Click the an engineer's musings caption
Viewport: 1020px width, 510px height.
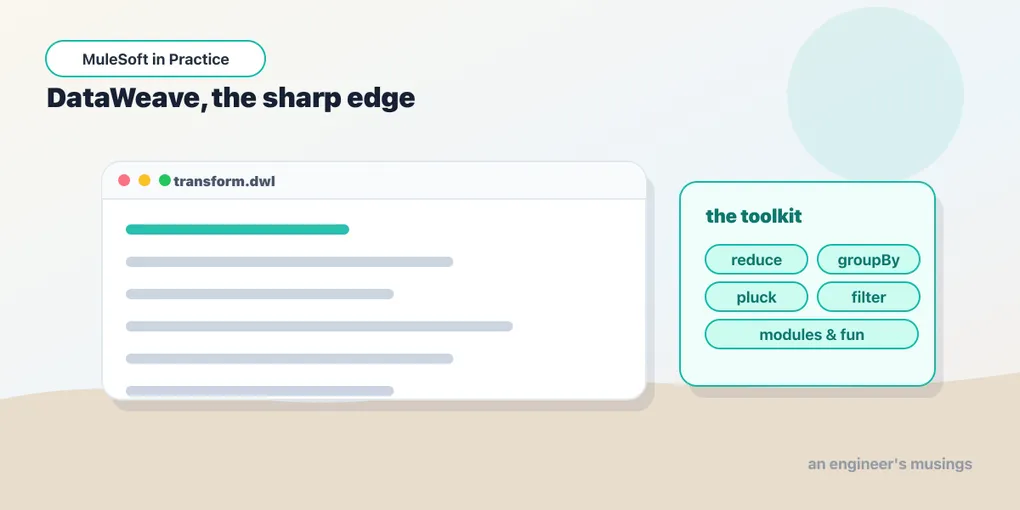tap(890, 464)
